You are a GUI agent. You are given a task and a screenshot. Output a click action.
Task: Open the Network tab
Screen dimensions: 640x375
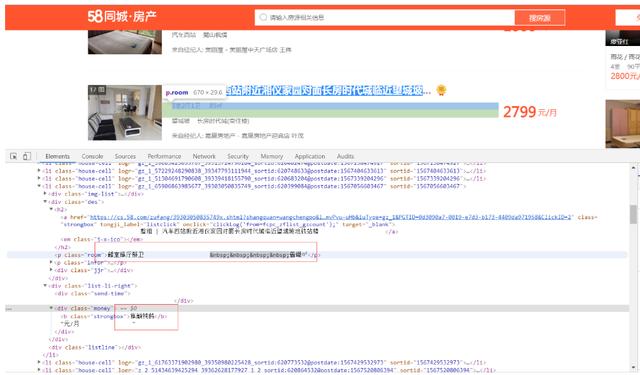[x=204, y=156]
